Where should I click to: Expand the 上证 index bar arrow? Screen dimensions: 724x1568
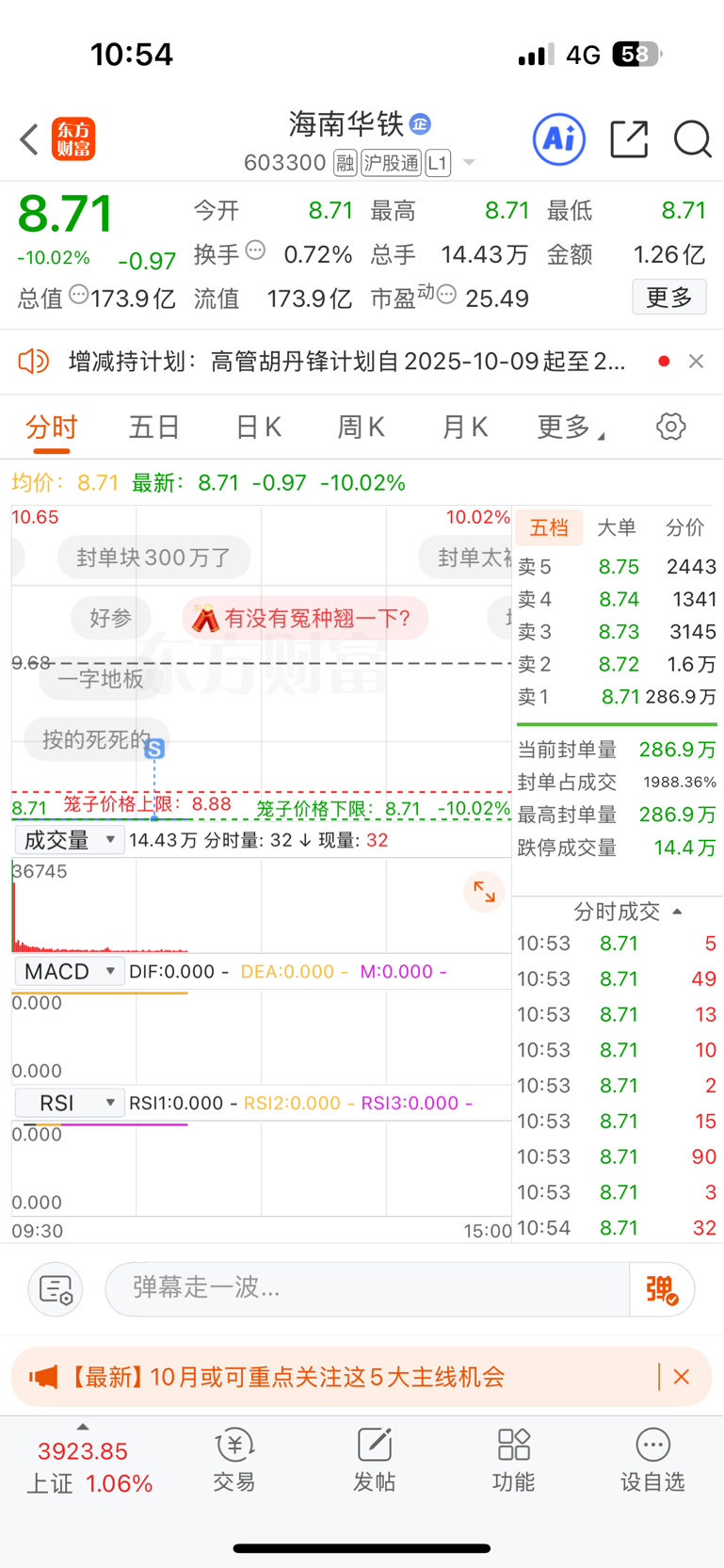(83, 1428)
